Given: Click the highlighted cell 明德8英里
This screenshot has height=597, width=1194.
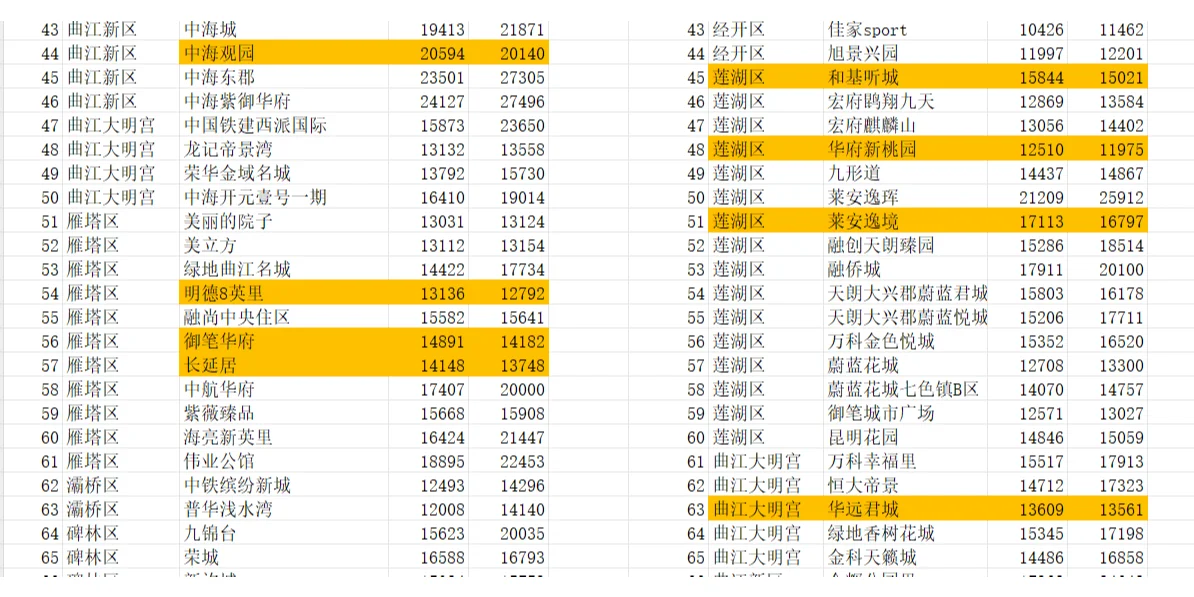Looking at the screenshot, I should [x=283, y=294].
